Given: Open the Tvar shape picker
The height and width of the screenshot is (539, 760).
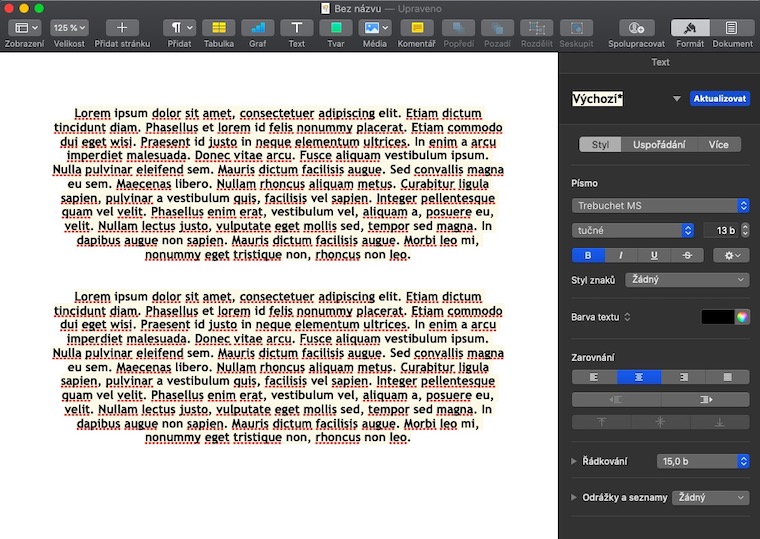Looking at the screenshot, I should click(336, 28).
